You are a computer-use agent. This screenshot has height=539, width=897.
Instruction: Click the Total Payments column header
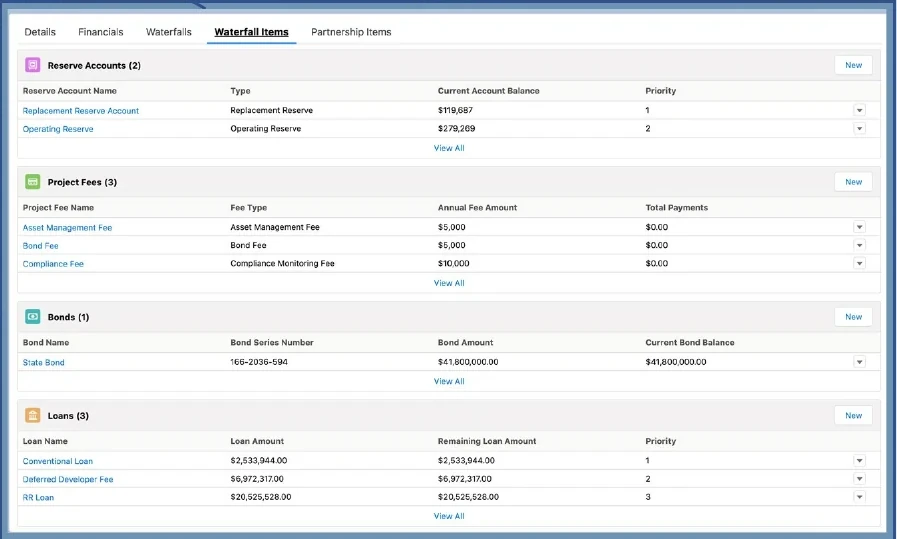click(677, 208)
